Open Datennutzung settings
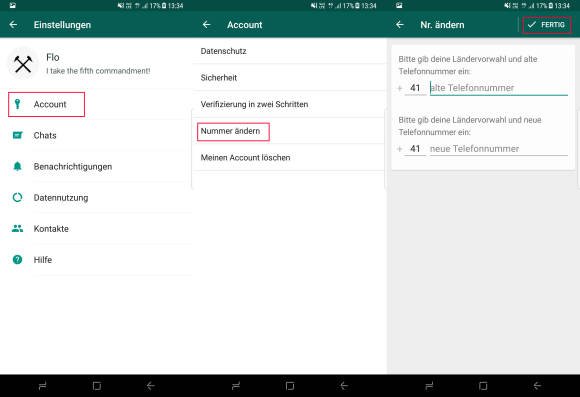 pos(96,198)
